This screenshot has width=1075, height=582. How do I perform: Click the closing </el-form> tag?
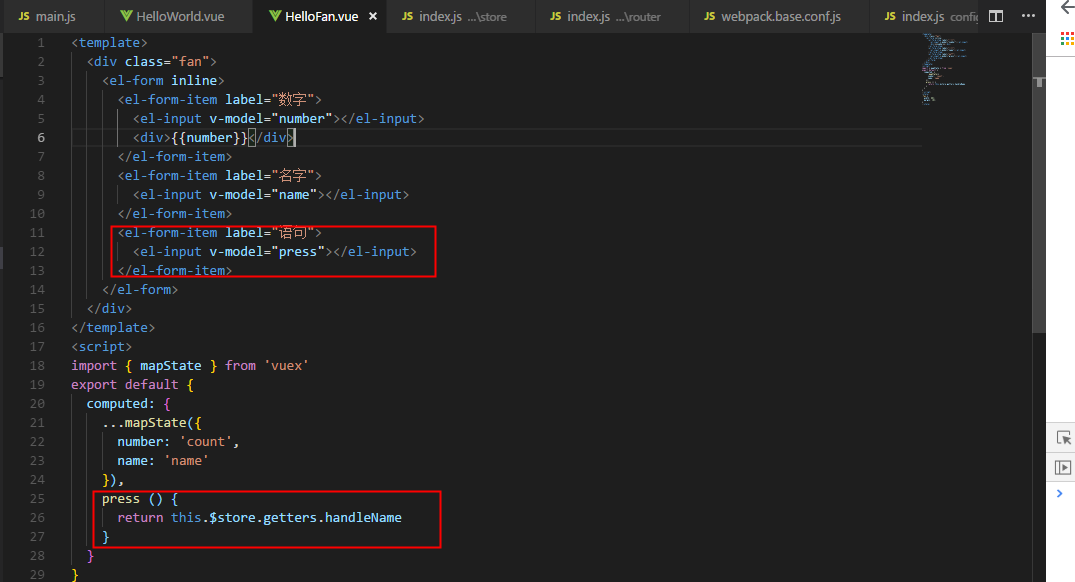click(x=140, y=289)
